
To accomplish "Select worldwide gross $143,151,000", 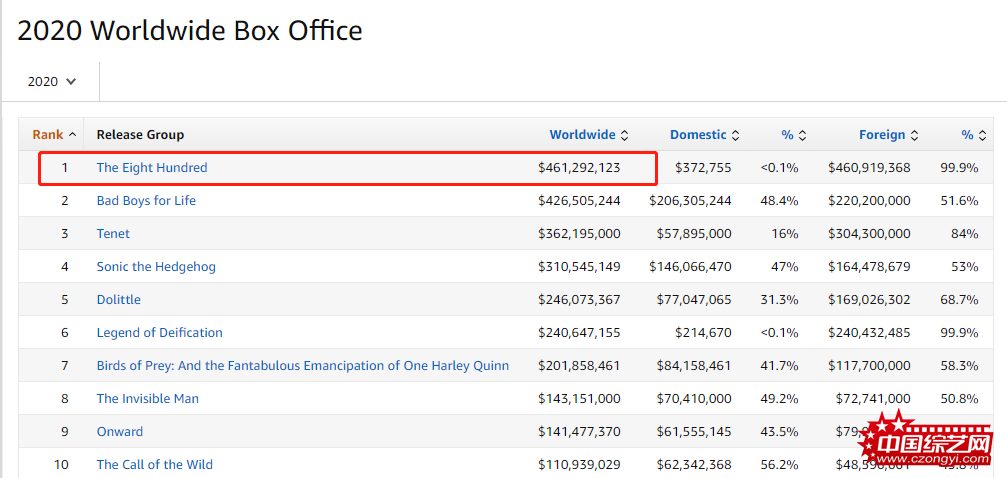I will (x=579, y=398).
